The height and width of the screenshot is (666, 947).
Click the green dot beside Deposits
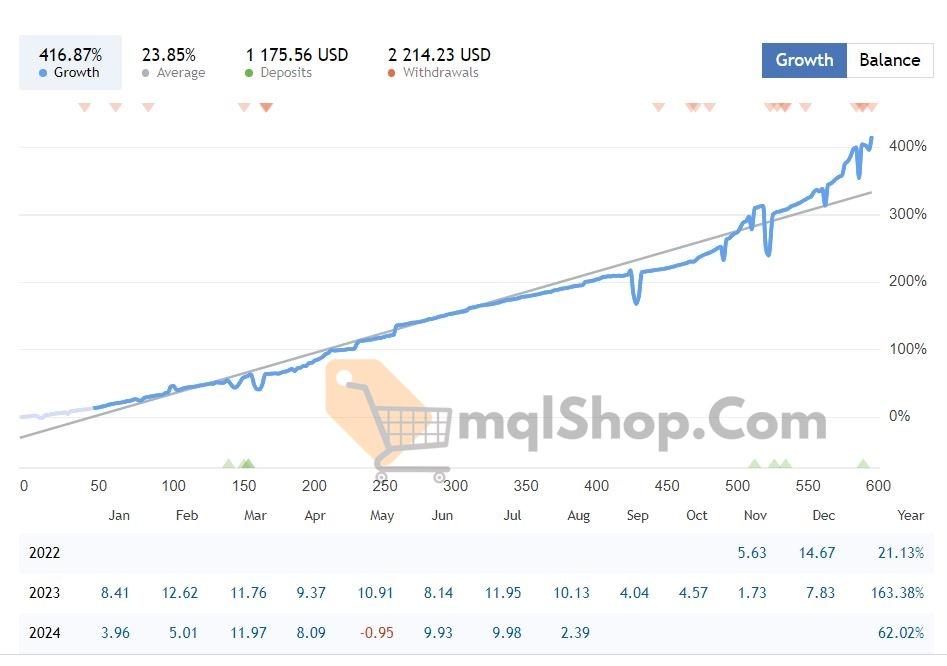[249, 73]
